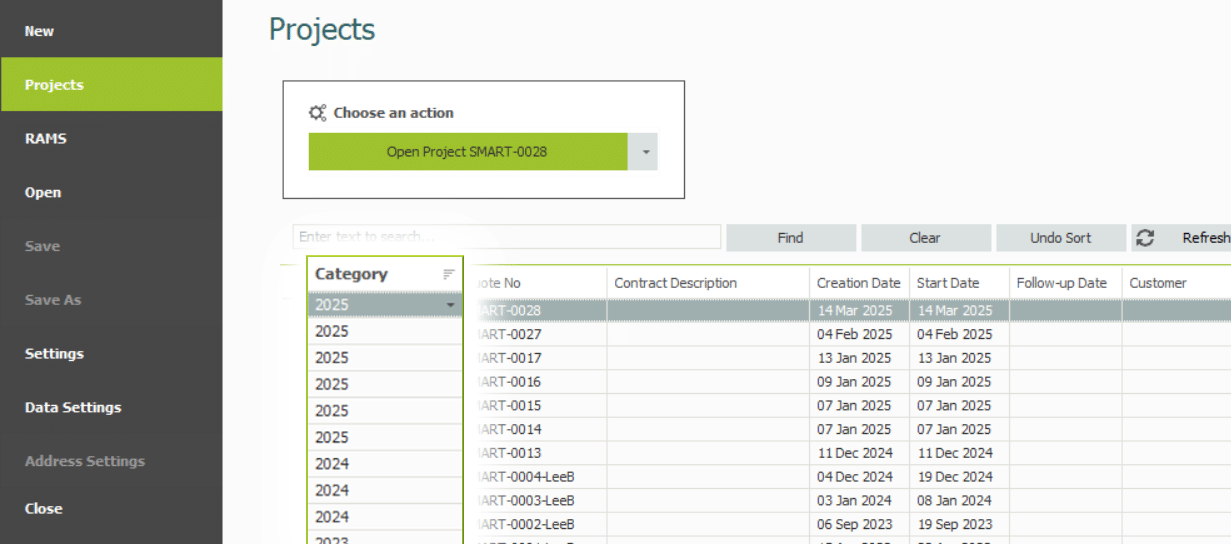Click the gears icon beside Choose an action
1231x544 pixels.
(318, 113)
